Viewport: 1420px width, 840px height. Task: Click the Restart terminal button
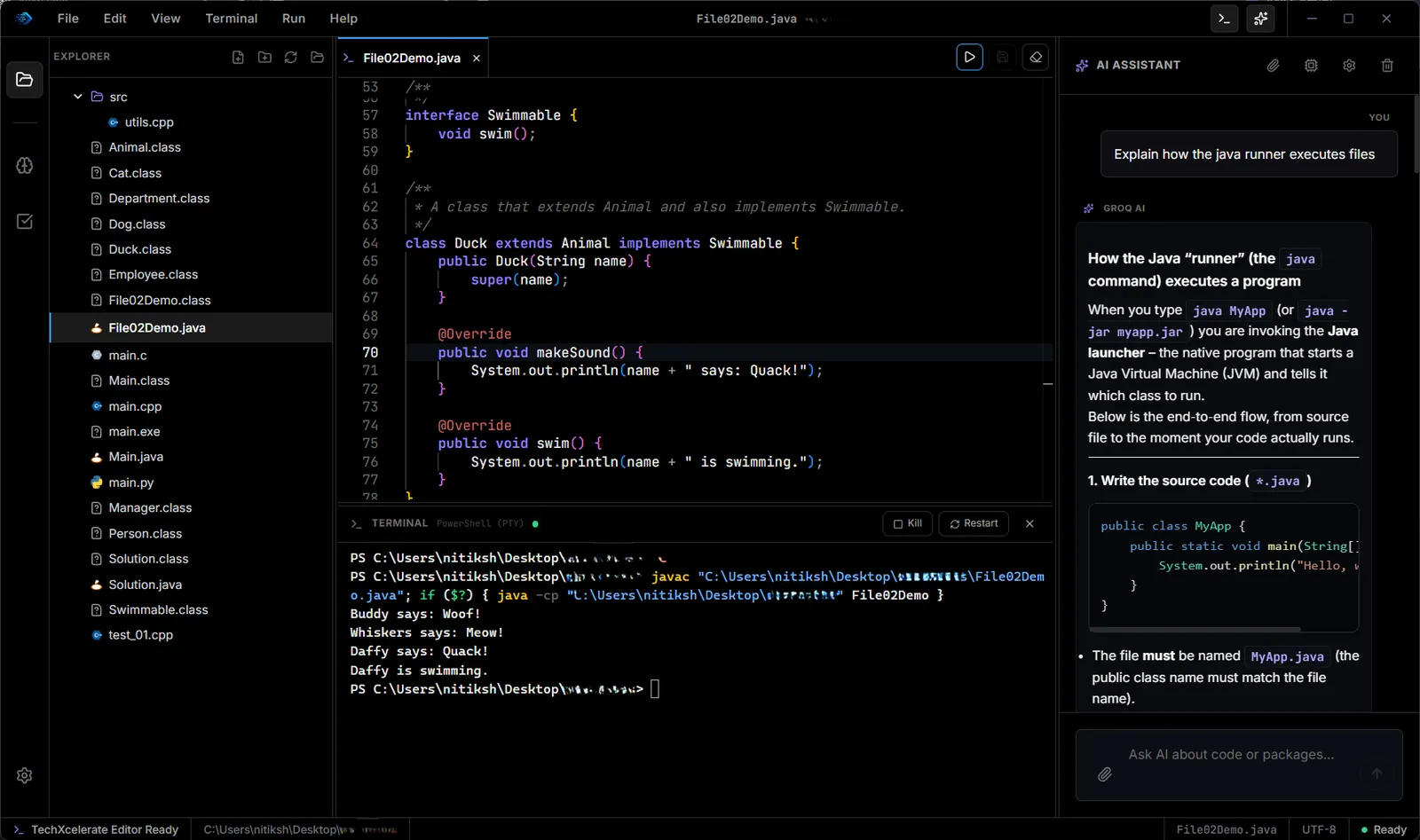(974, 523)
